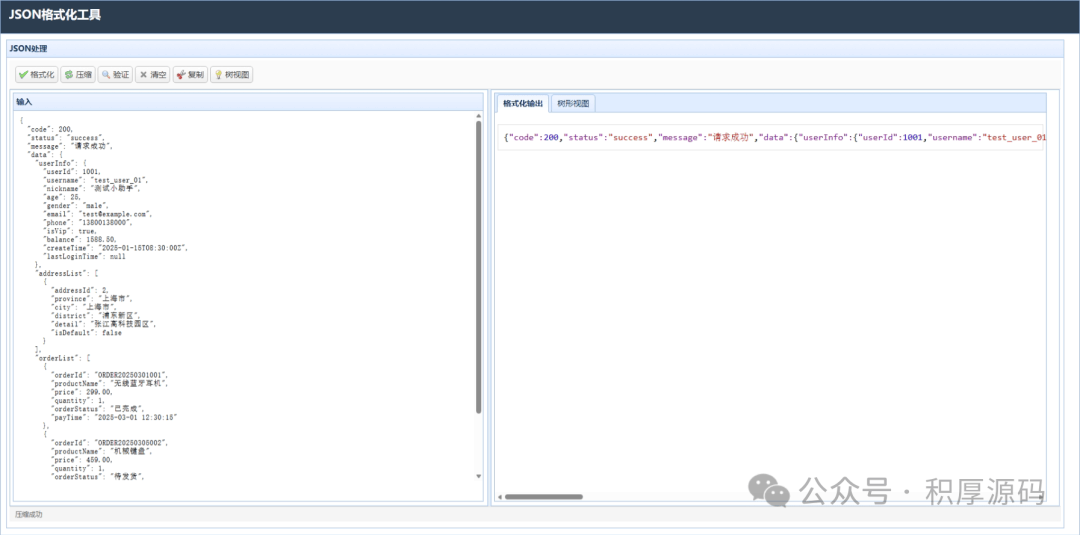Click the input panel scroll-down arrow
The height and width of the screenshot is (535, 1080).
point(478,477)
